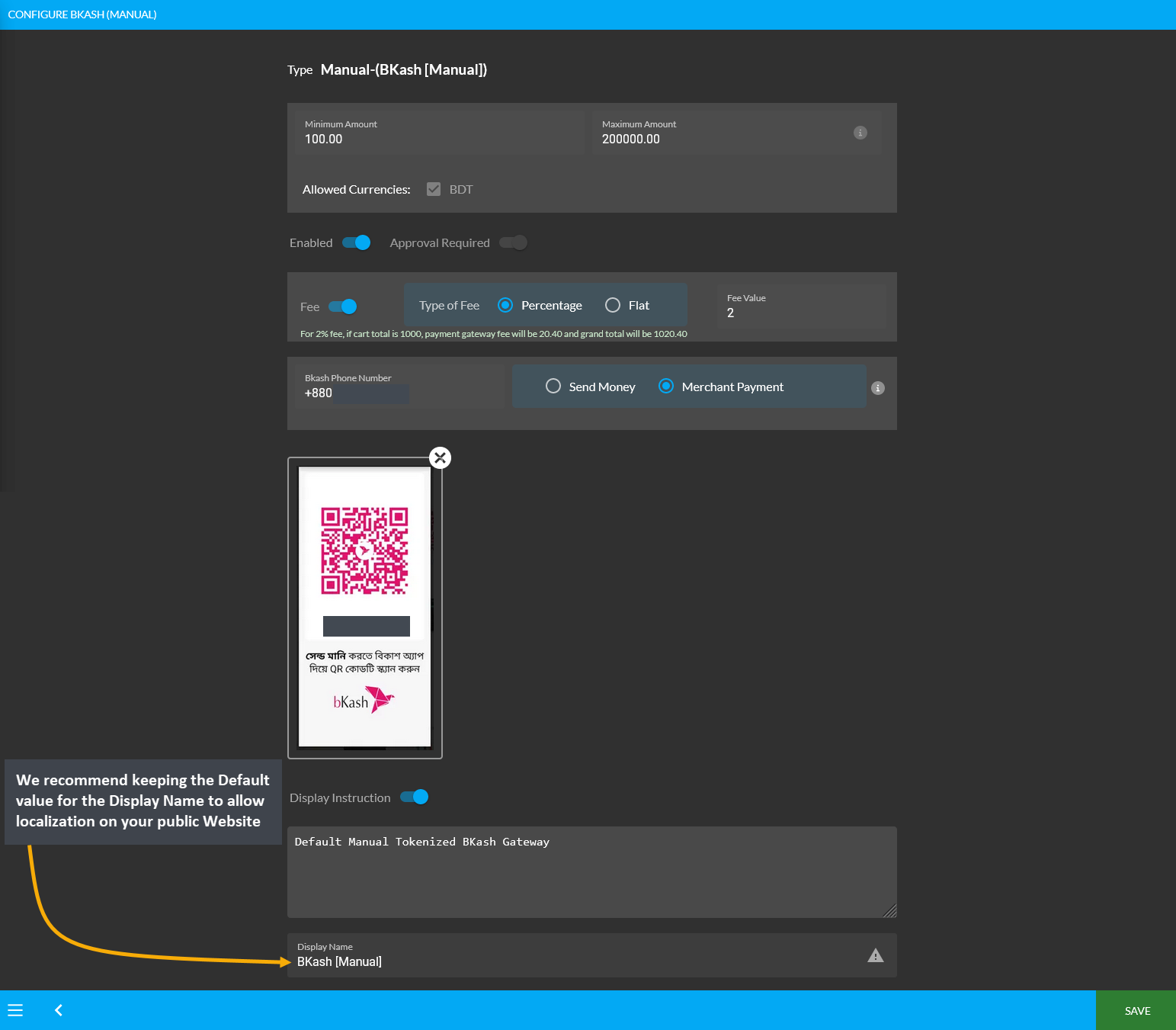Edit the Fee Value field

coord(802,306)
